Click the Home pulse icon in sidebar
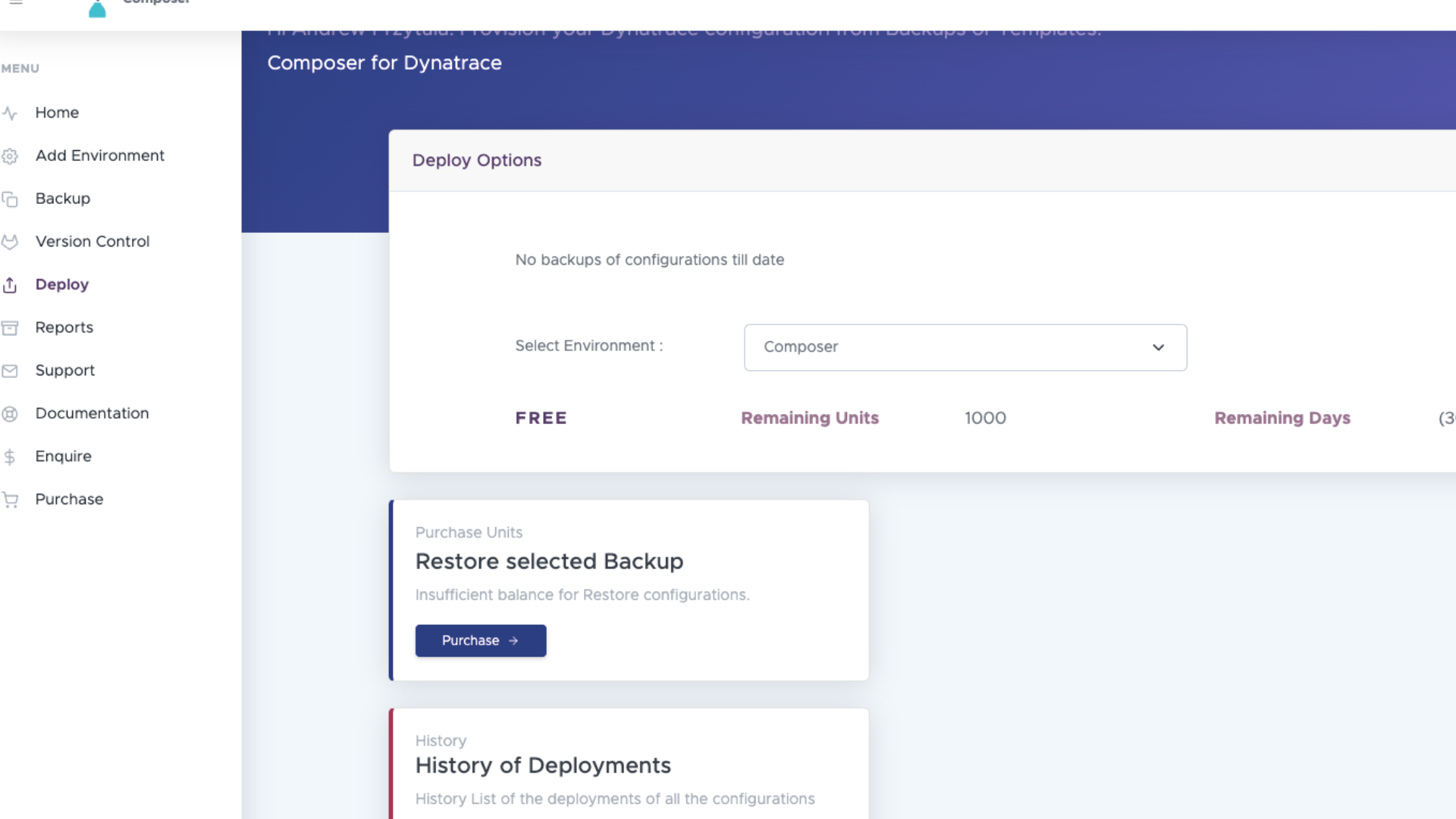Screen dimensions: 1456x819 10,113
